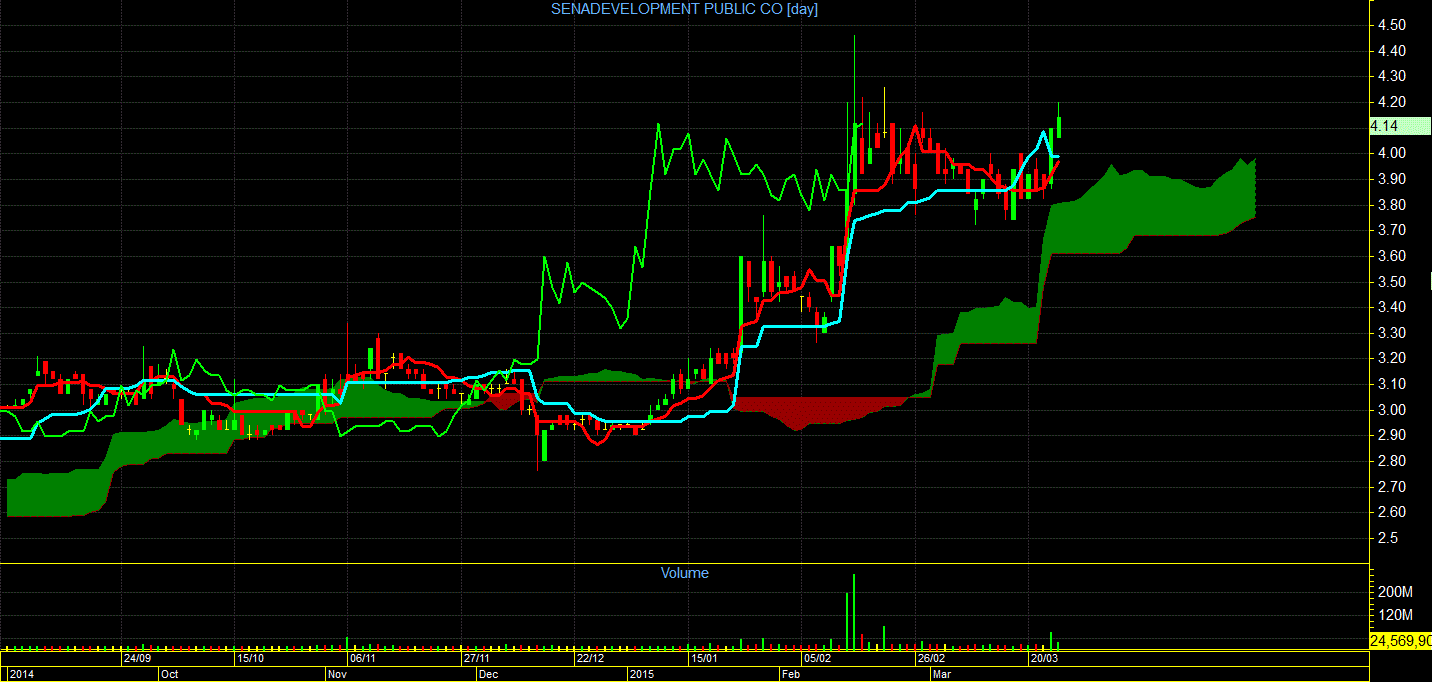
Task: Click the 3.60 price axis label
Action: tap(1392, 256)
